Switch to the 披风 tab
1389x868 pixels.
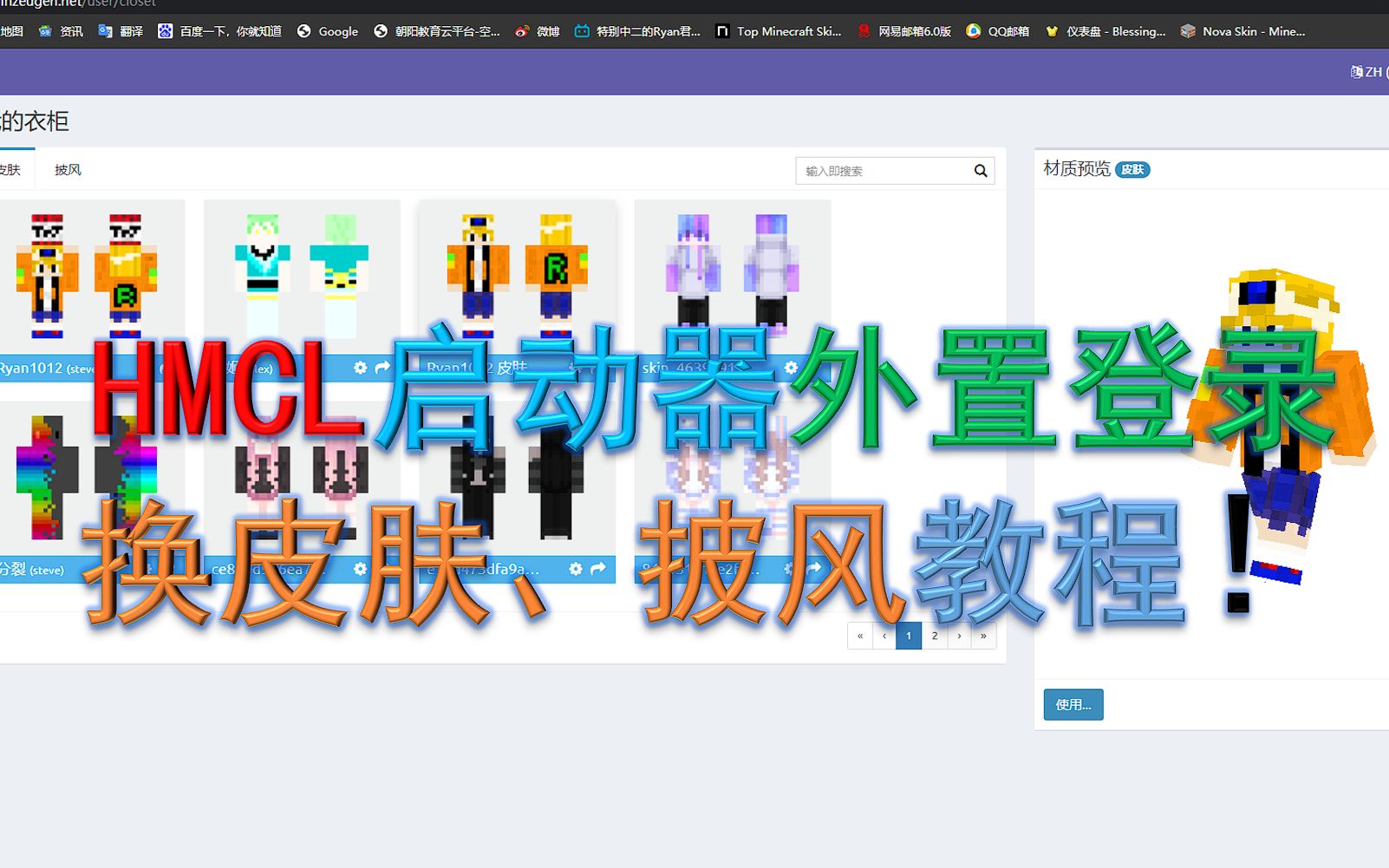tap(68, 170)
